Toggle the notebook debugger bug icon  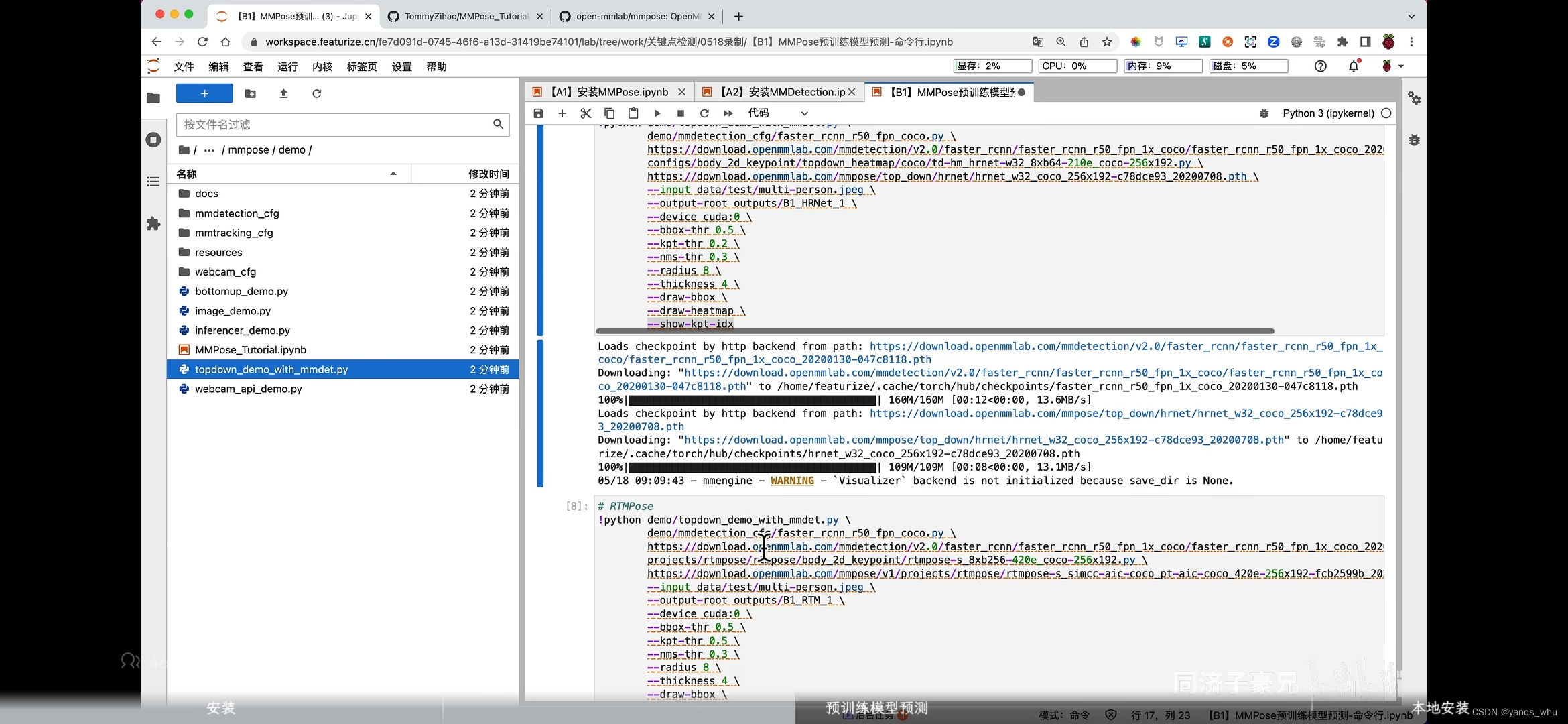(1264, 113)
